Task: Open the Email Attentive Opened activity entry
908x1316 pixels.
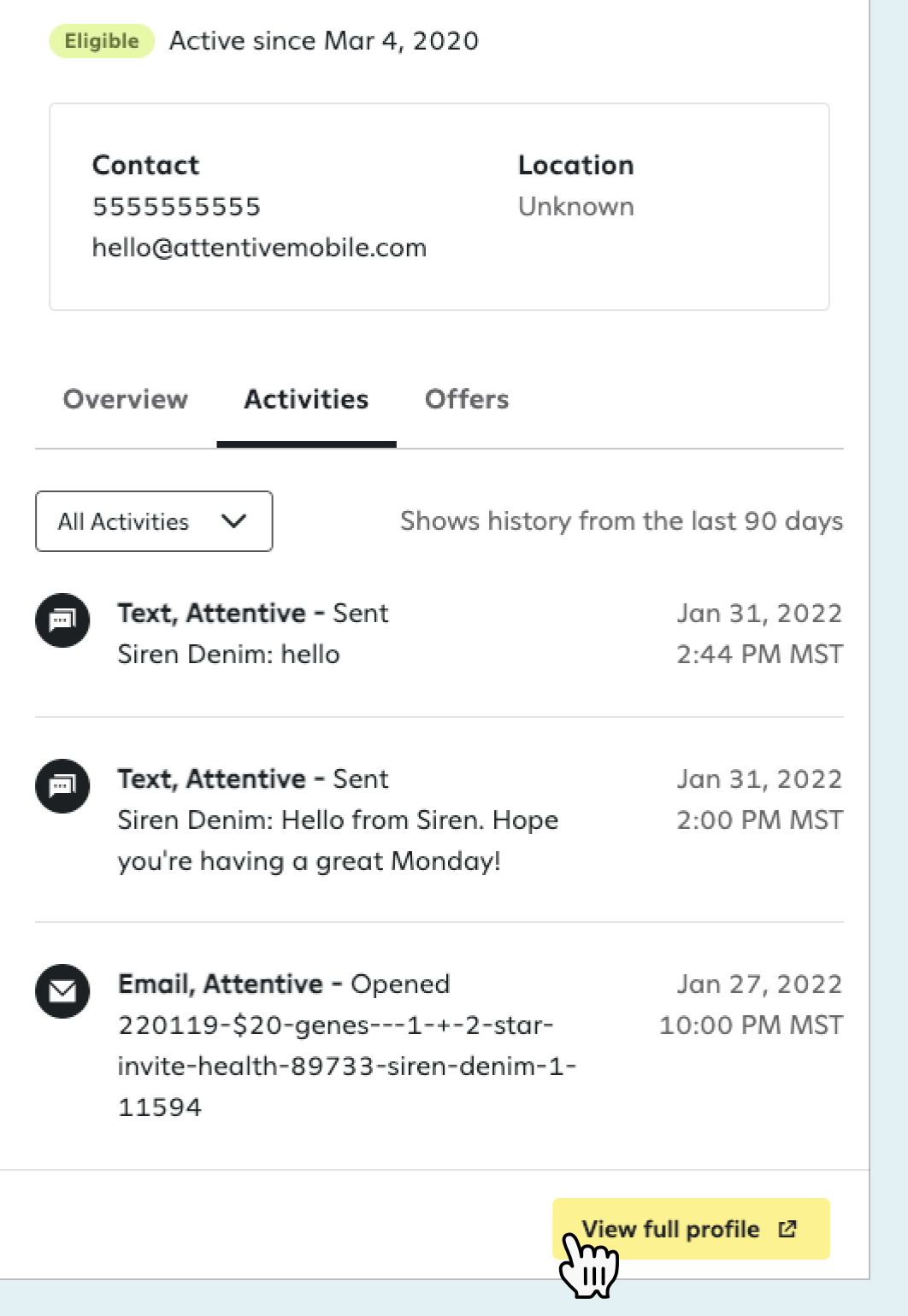Action: tap(439, 1045)
